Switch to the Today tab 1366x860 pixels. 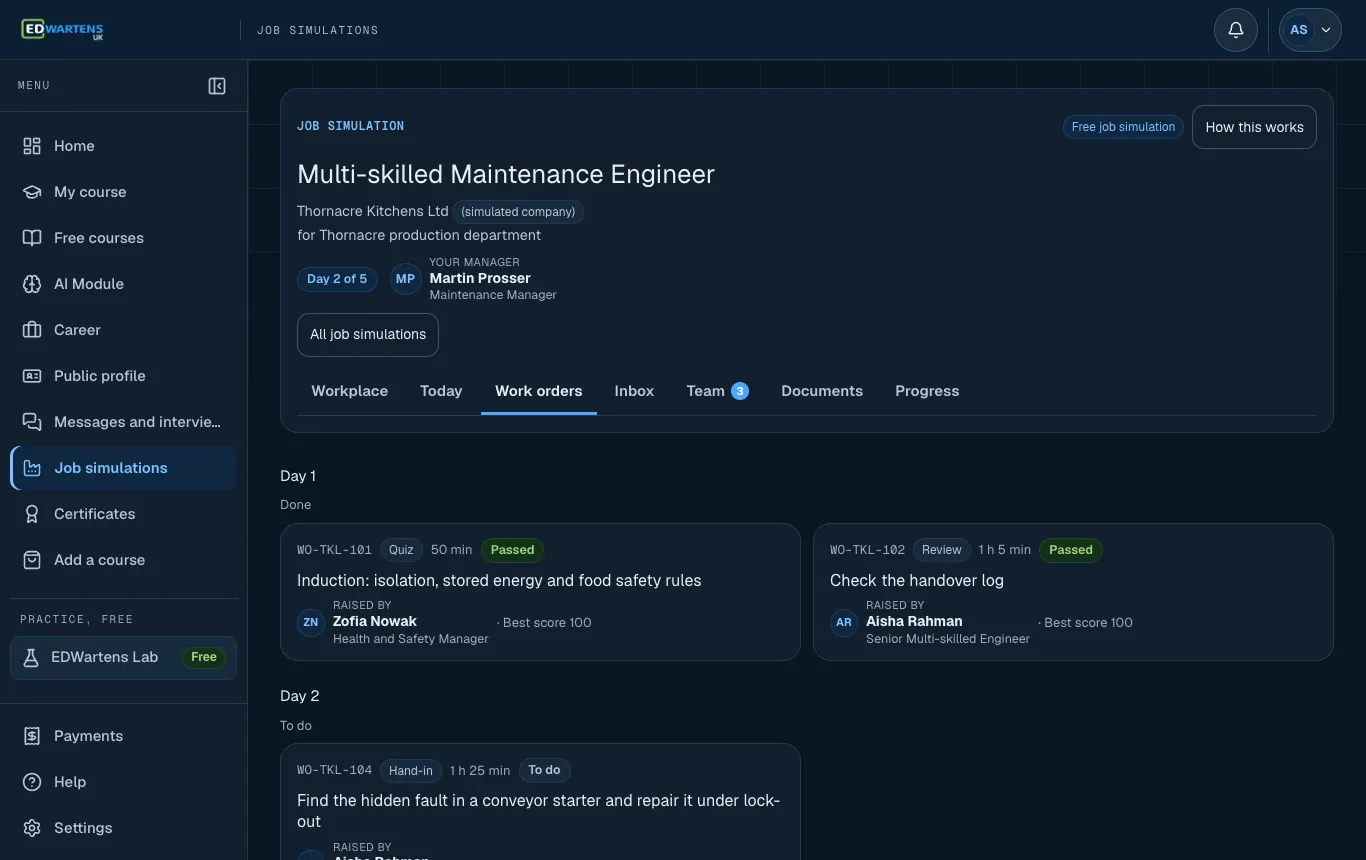[441, 391]
